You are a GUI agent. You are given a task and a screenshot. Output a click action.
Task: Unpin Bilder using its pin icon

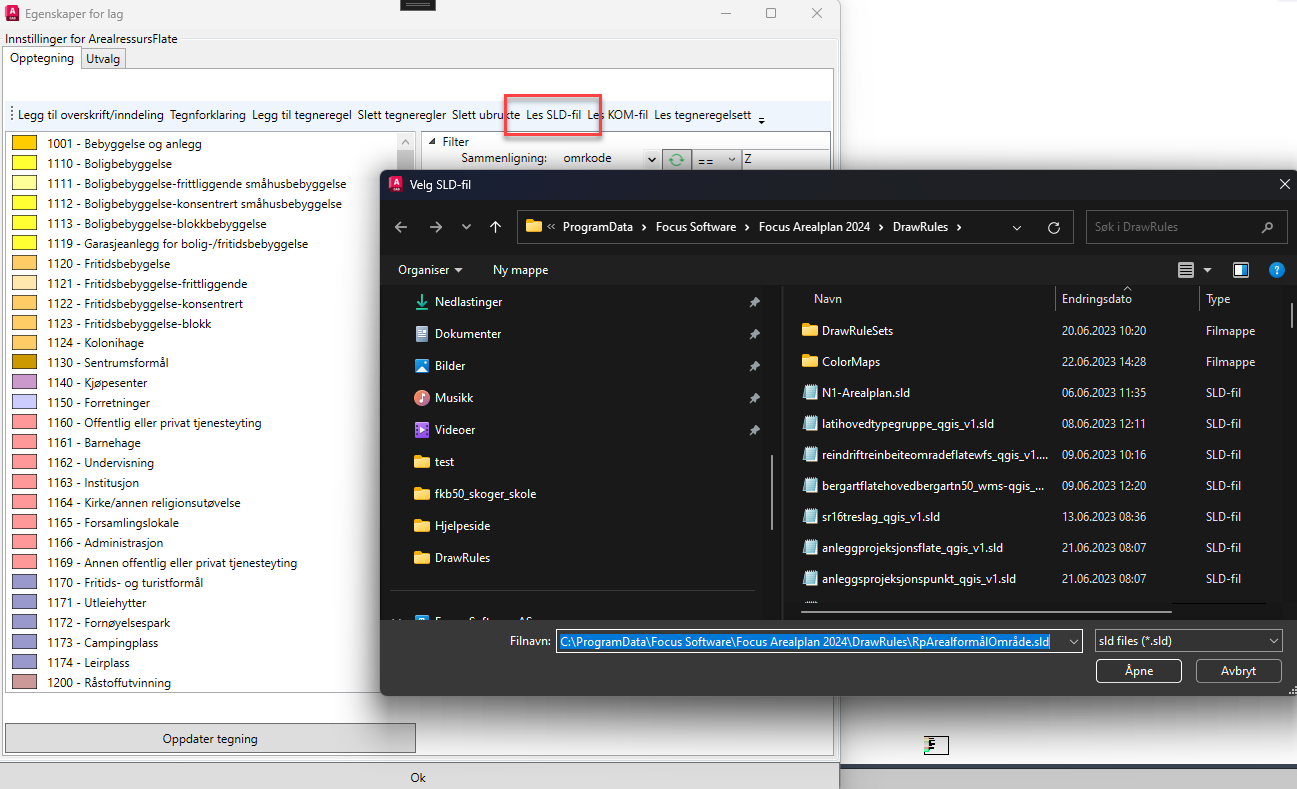[x=754, y=366]
